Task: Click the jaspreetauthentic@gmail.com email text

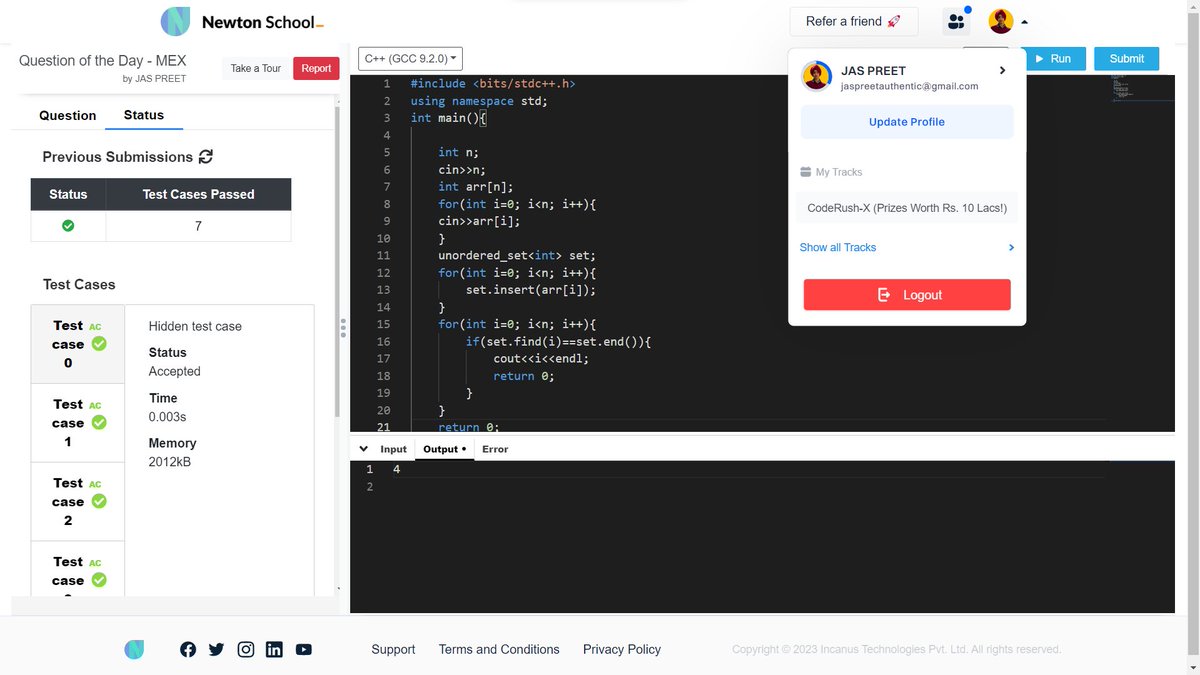Action: point(909,87)
